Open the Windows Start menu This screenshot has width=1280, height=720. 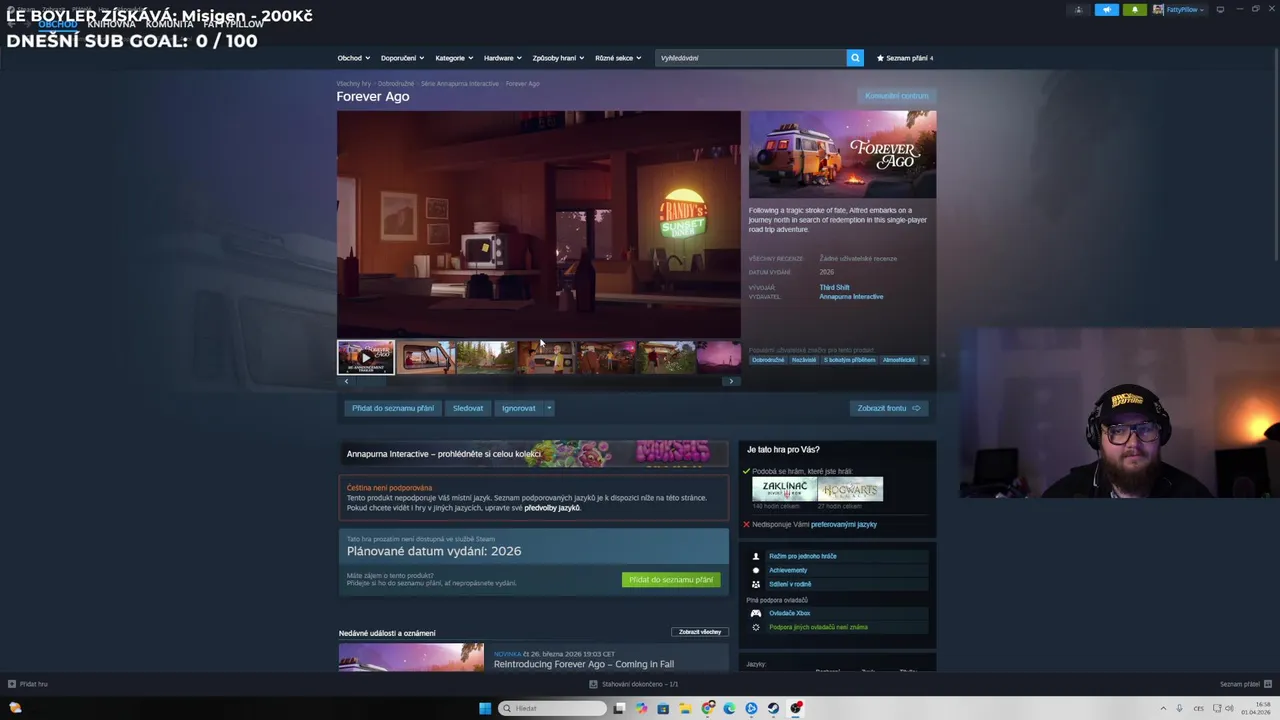(x=485, y=708)
